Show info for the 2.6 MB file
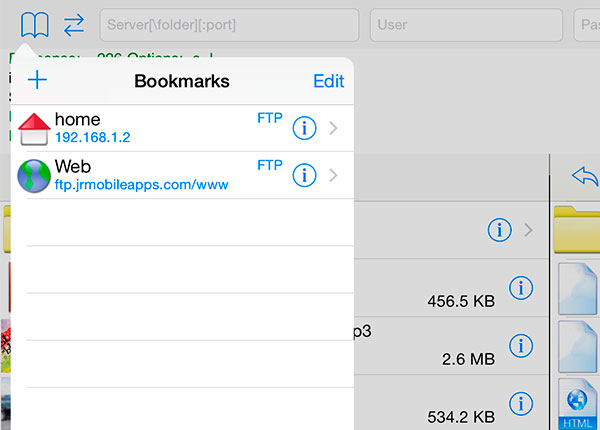 [520, 345]
